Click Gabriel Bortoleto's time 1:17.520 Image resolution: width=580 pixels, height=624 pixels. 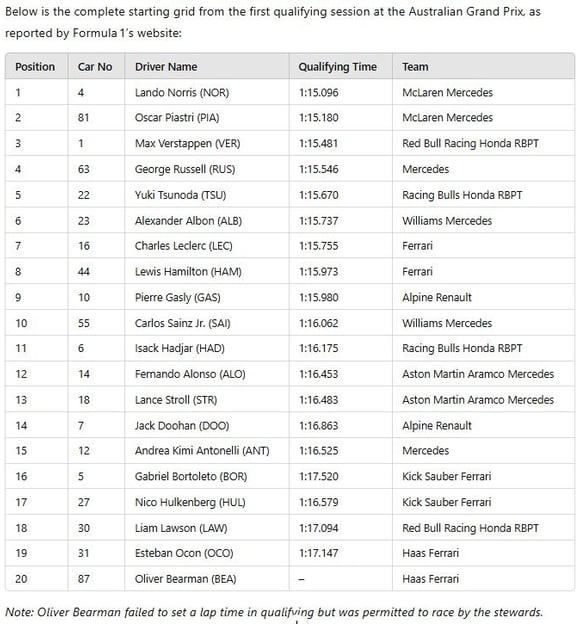[318, 476]
